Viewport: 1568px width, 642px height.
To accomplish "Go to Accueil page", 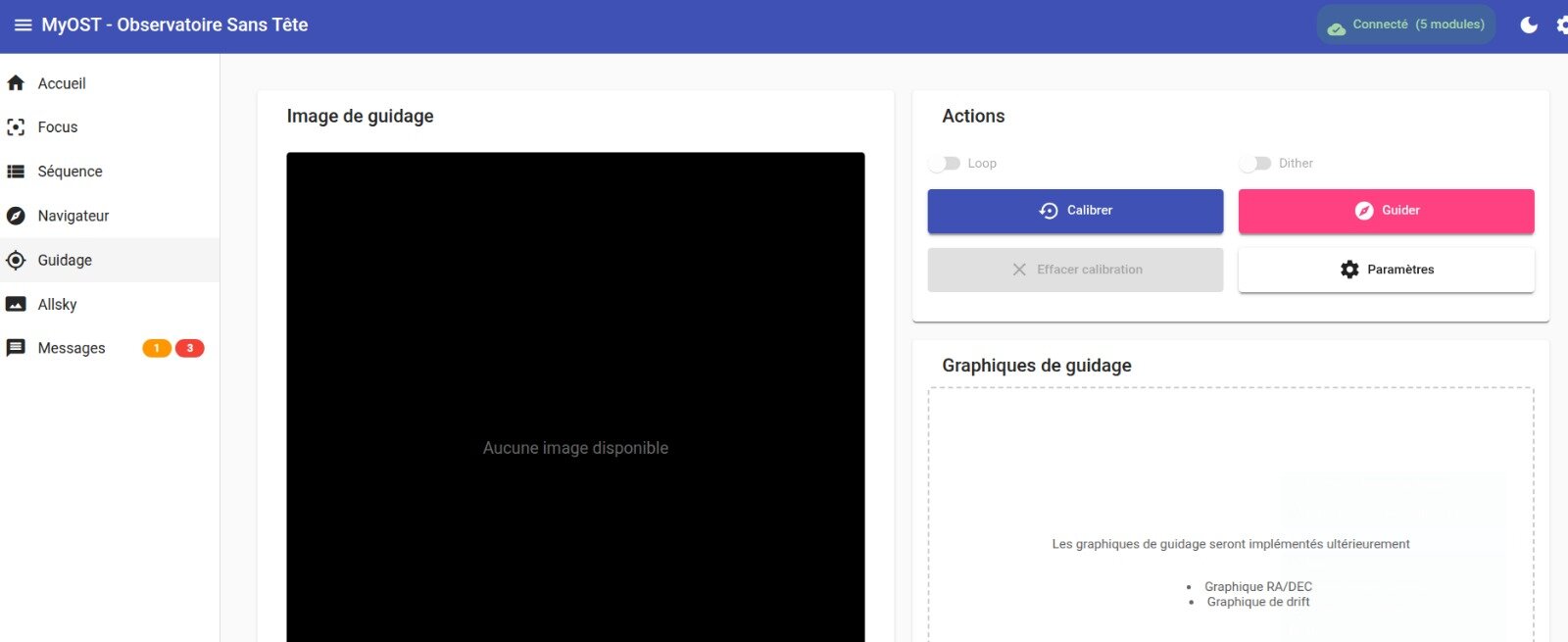I will pos(110,83).
